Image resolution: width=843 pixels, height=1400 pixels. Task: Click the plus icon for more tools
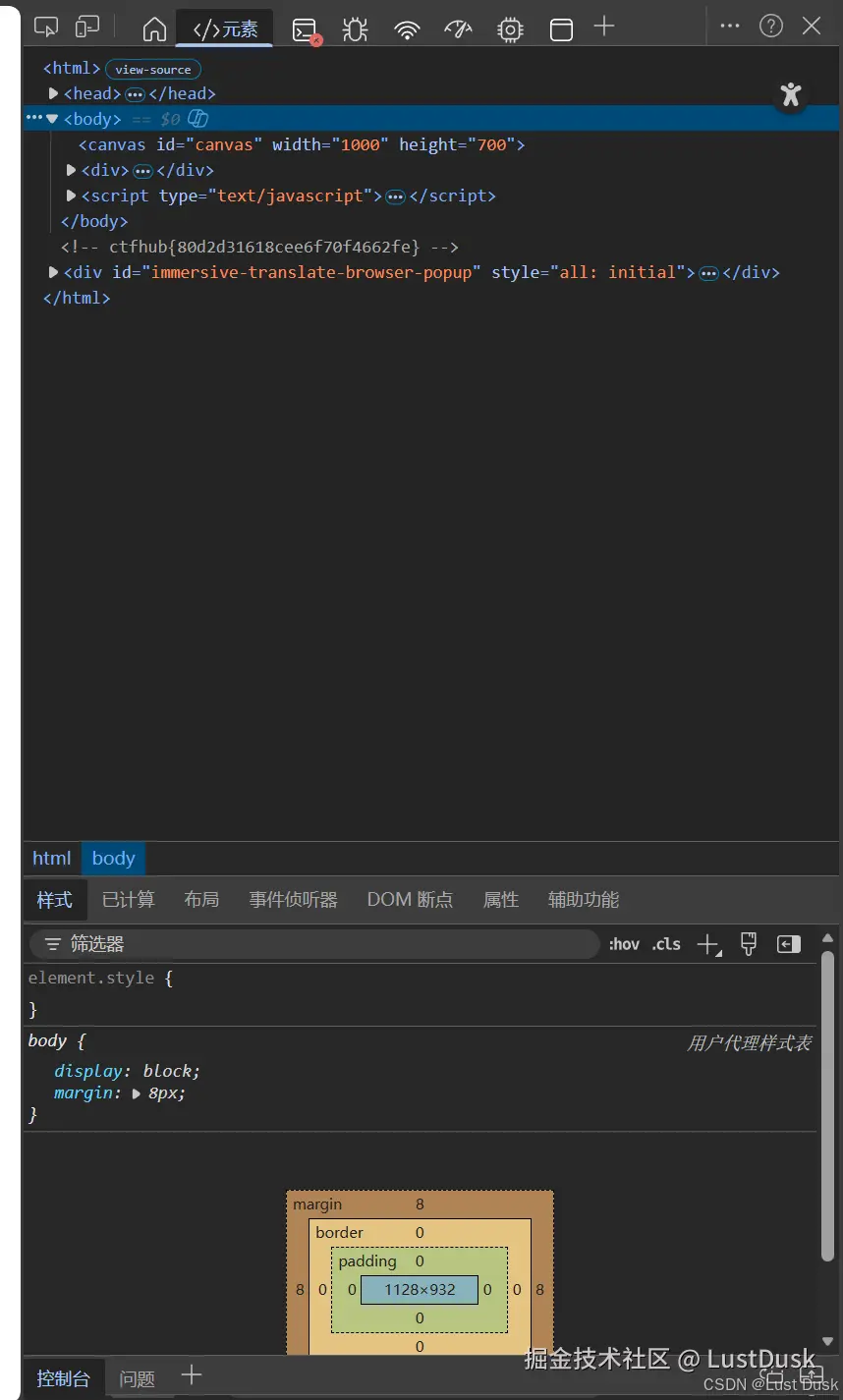coord(604,27)
